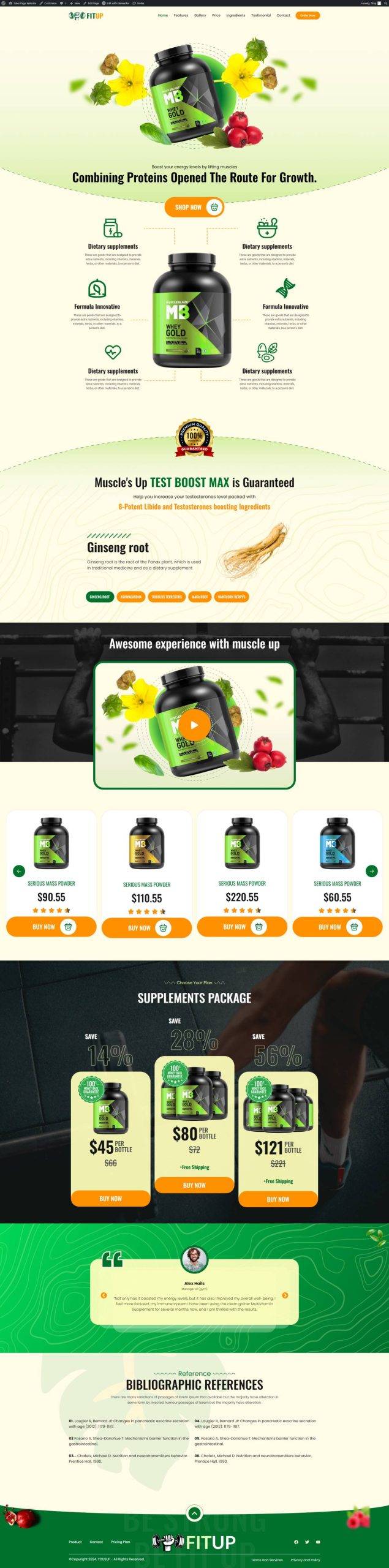Open Testimonial in the navigation menu
This screenshot has width=389, height=1568.
pyautogui.click(x=261, y=15)
